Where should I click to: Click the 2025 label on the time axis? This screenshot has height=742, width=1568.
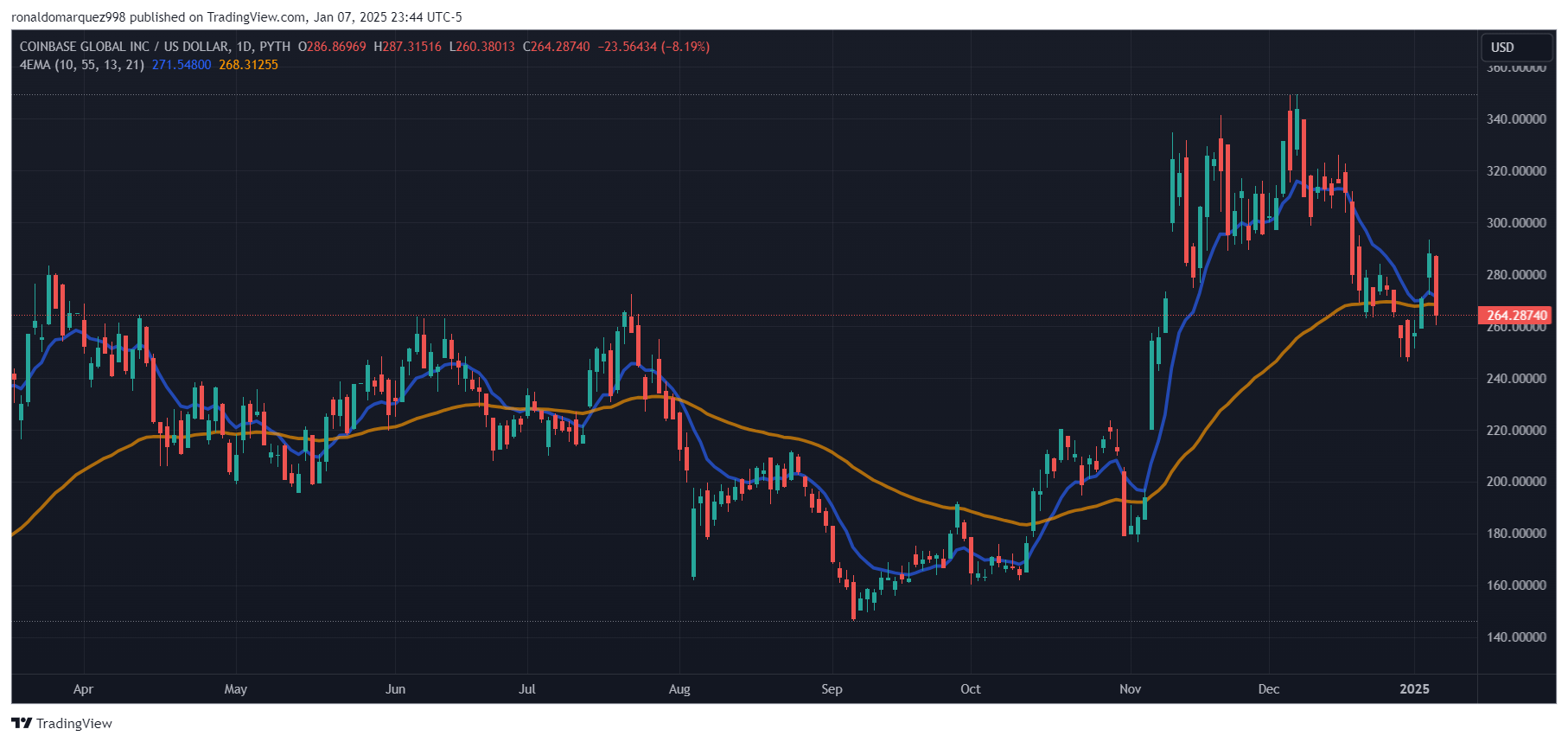point(1415,689)
